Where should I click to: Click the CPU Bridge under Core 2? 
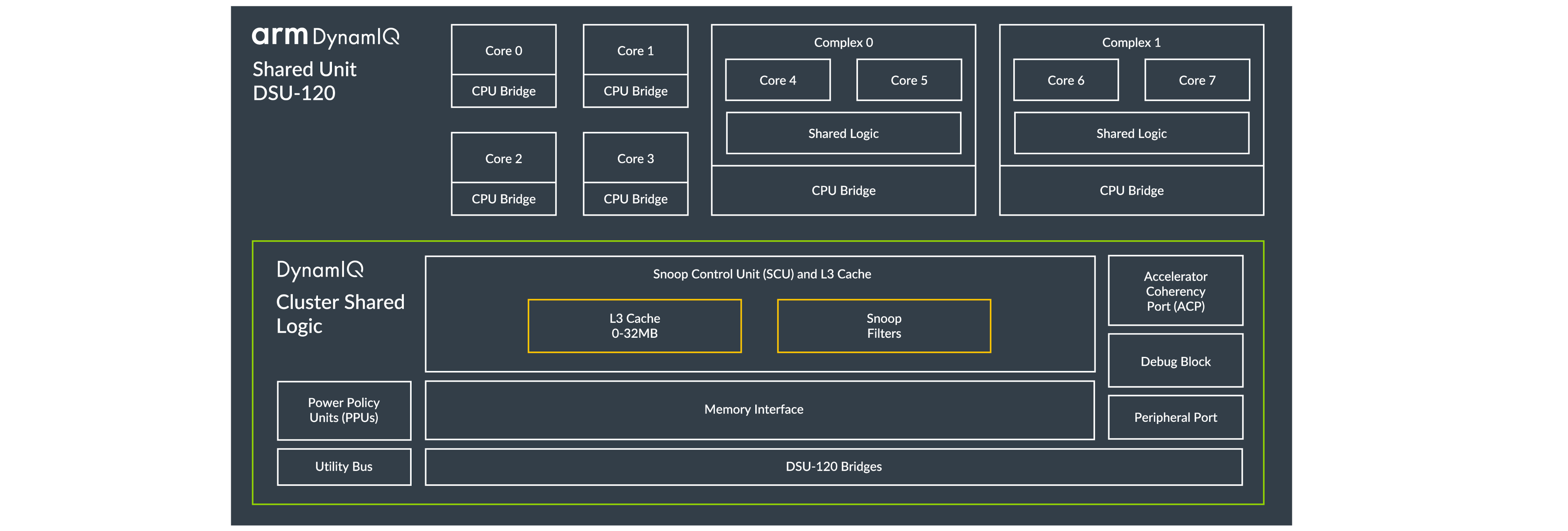503,199
